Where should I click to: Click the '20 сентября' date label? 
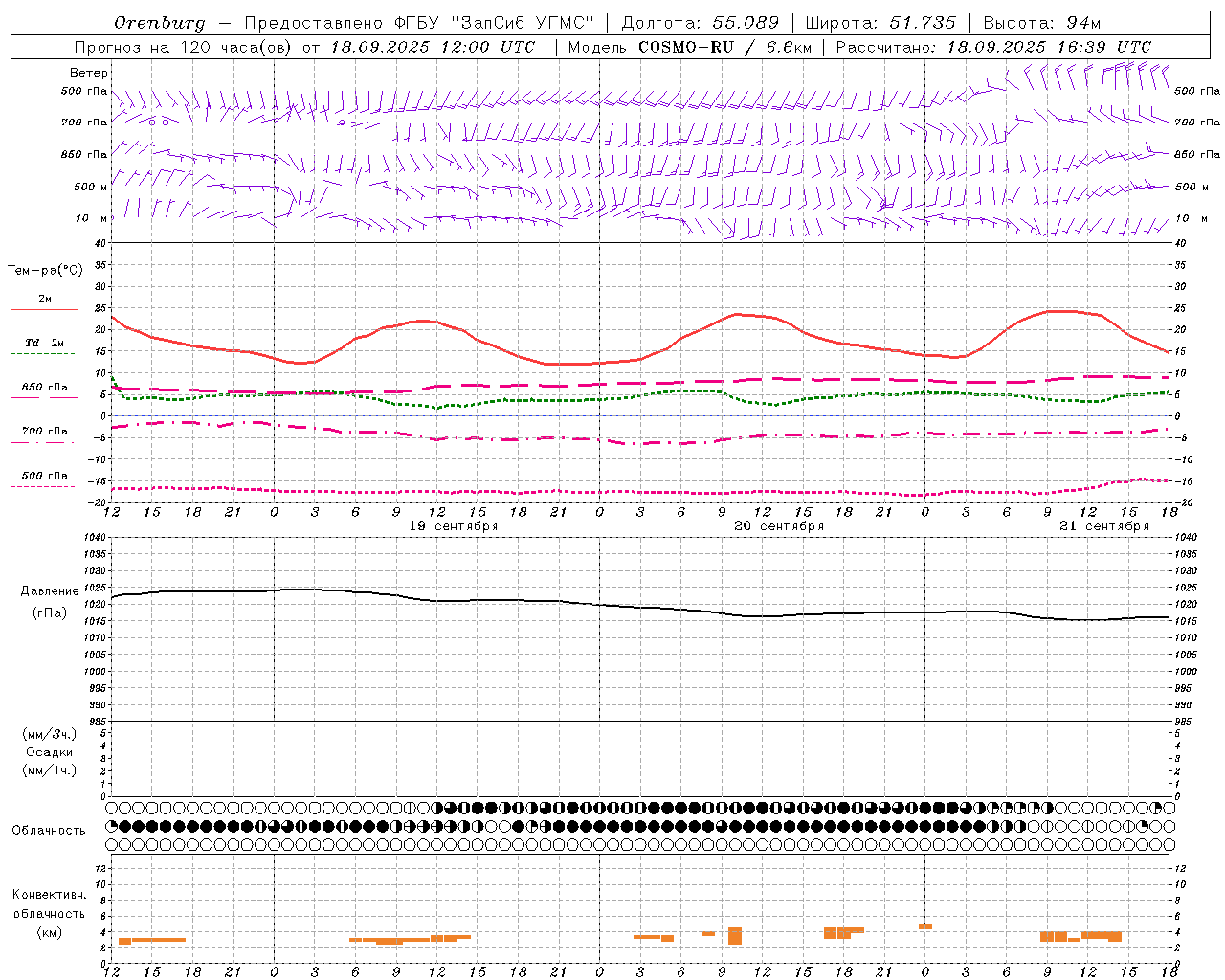pos(779,526)
